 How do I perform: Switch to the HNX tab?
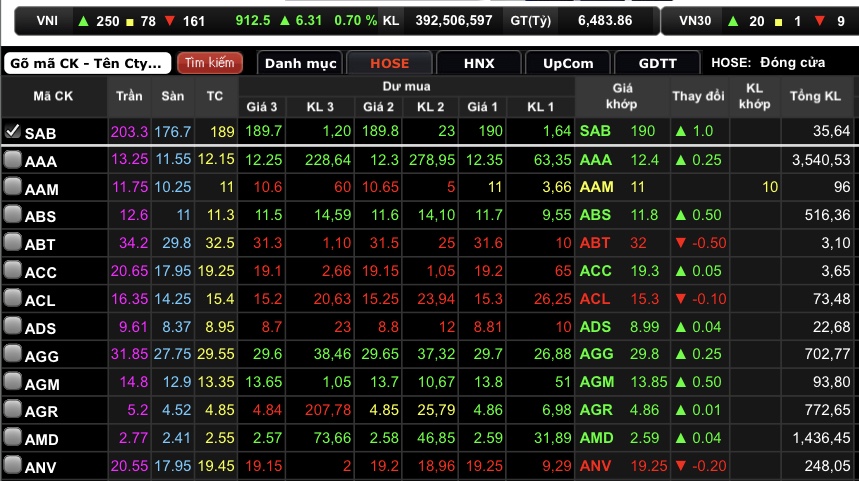479,63
